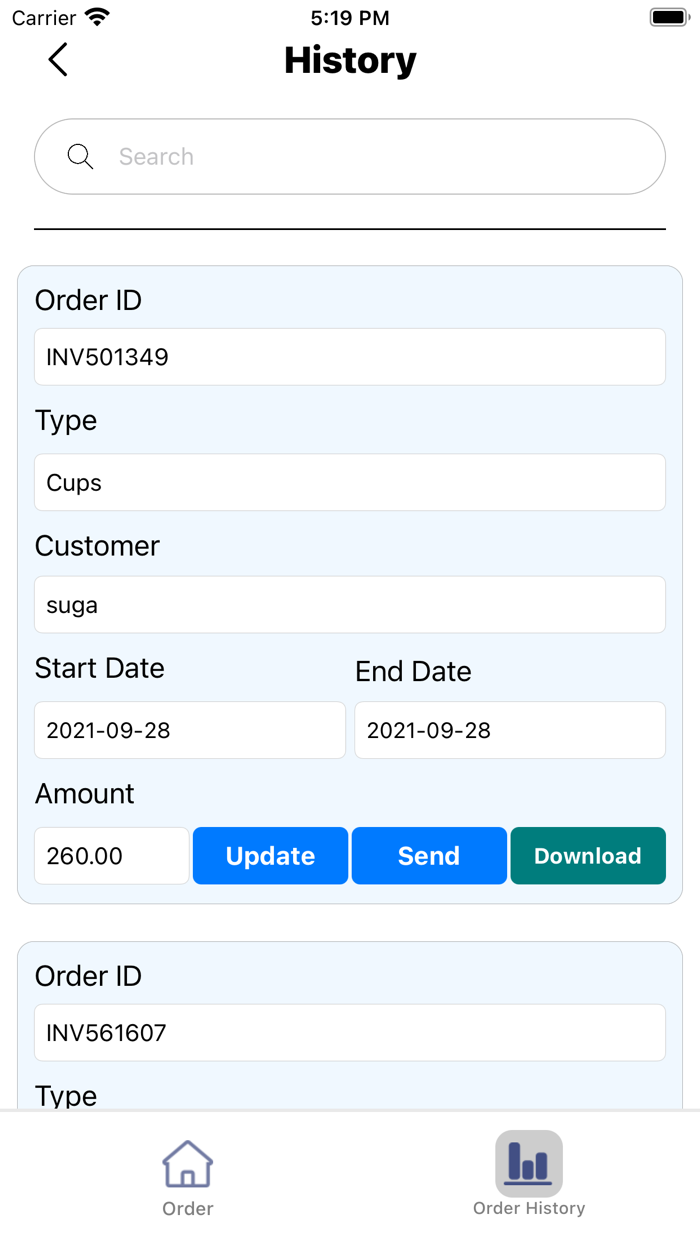Tap the battery indicator in the status bar

tap(670, 16)
